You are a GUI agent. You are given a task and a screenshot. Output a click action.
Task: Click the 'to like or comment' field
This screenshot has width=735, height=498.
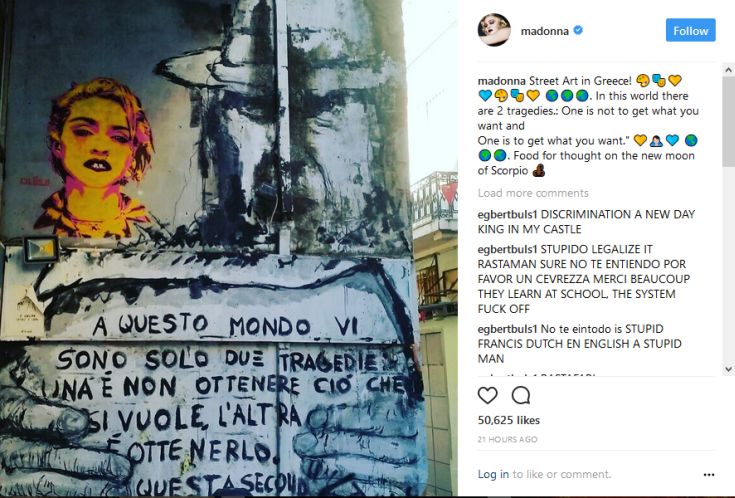click(x=562, y=474)
